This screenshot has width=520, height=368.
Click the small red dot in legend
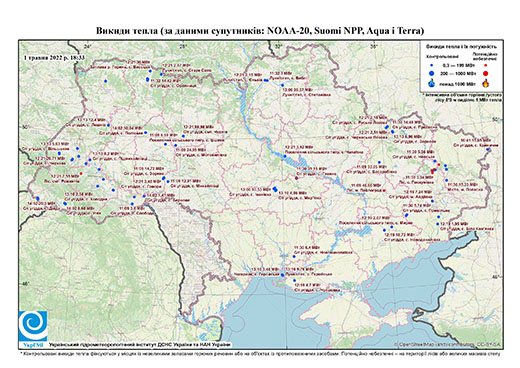[x=486, y=66]
